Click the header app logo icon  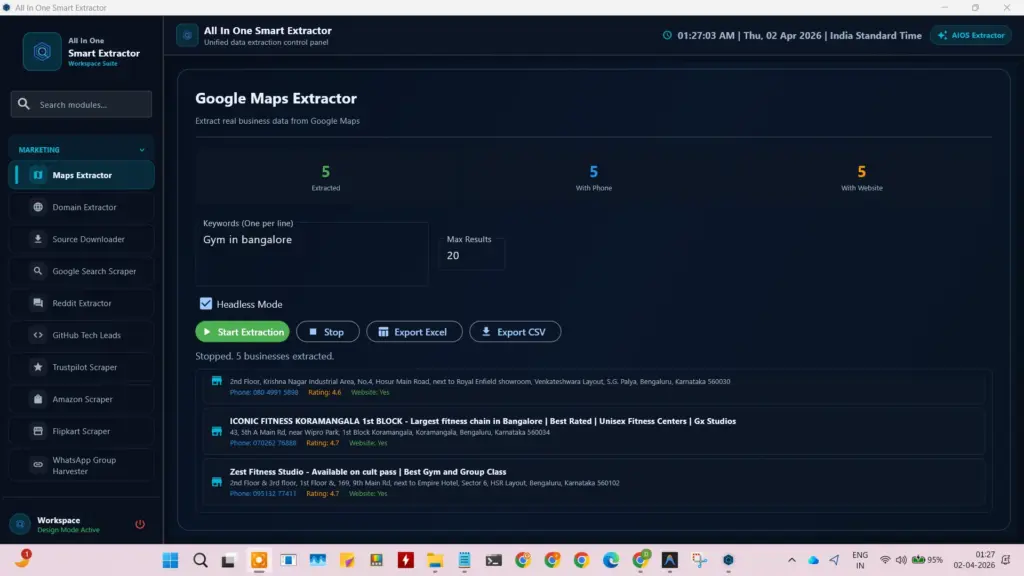coord(187,35)
